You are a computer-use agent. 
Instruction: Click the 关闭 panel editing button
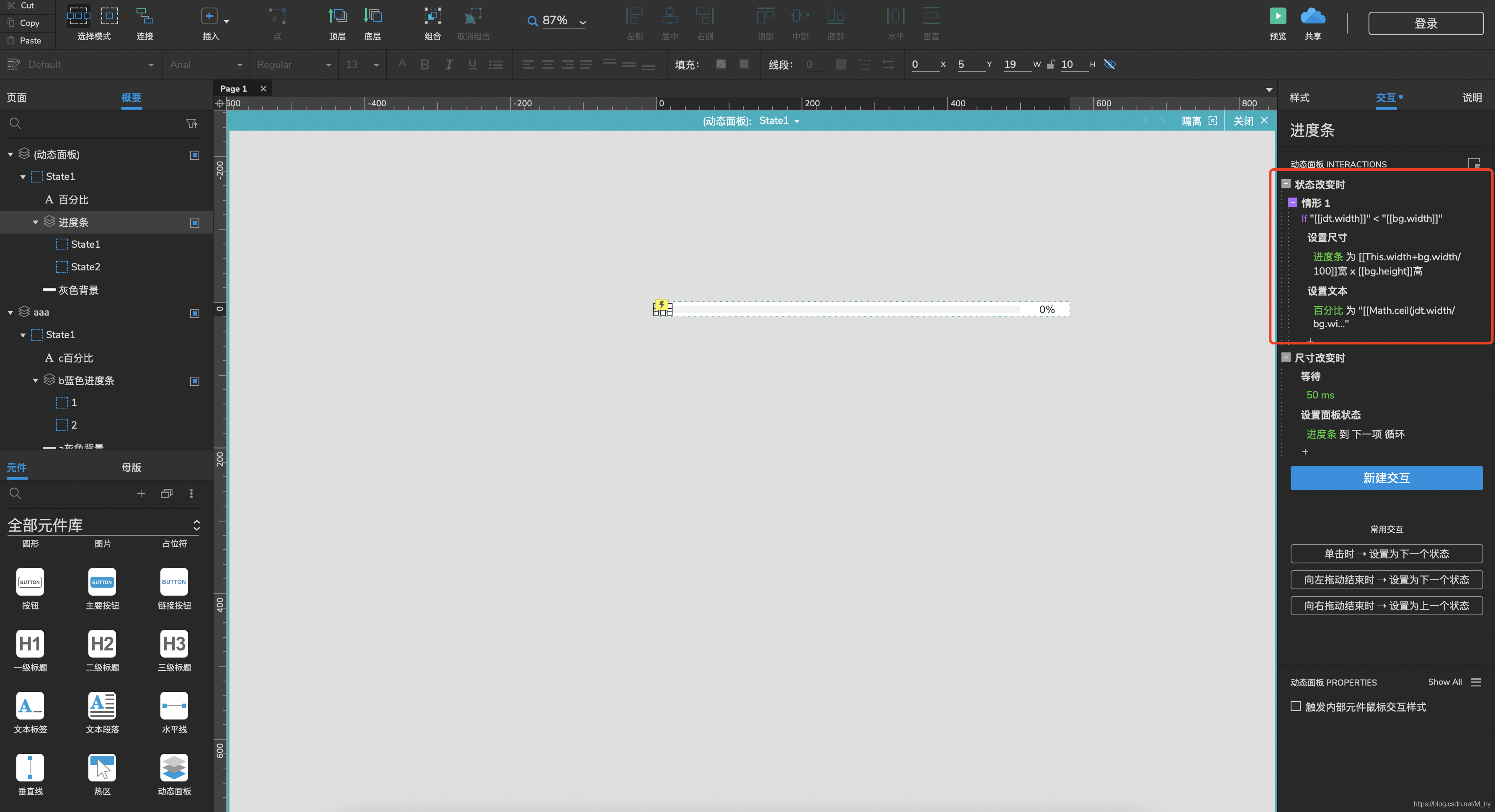1250,121
